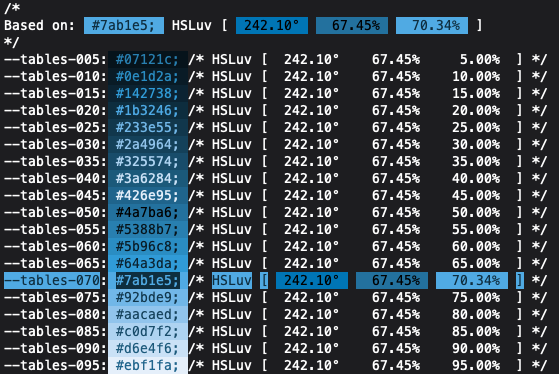Screen dimensions: 559x374
Task: Click the 20.00% lightness value
Action: pyautogui.click(x=476, y=111)
